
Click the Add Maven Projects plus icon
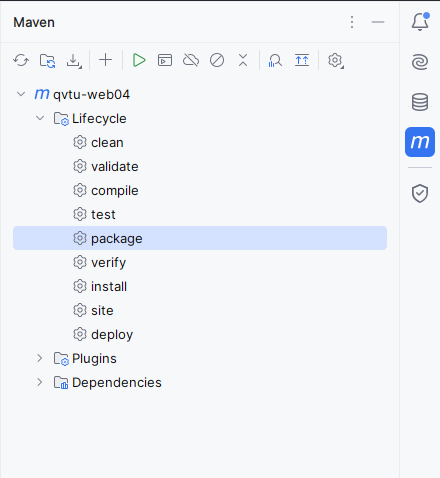coord(106,60)
